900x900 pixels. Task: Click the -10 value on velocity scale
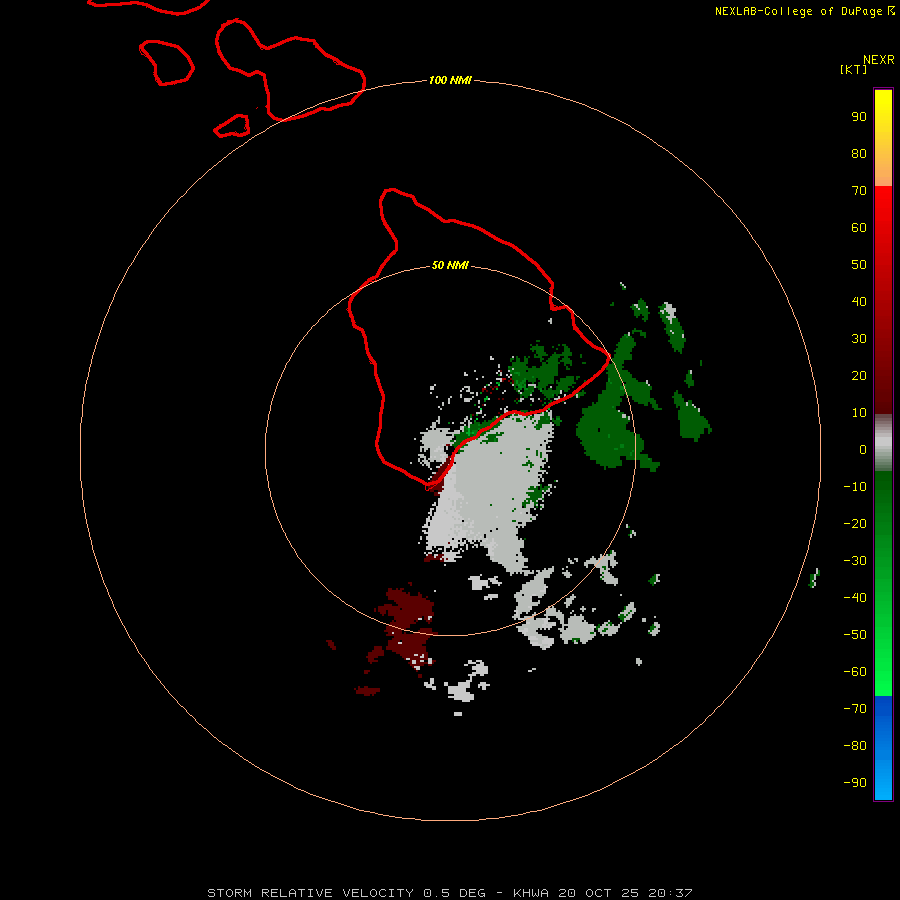(x=855, y=487)
